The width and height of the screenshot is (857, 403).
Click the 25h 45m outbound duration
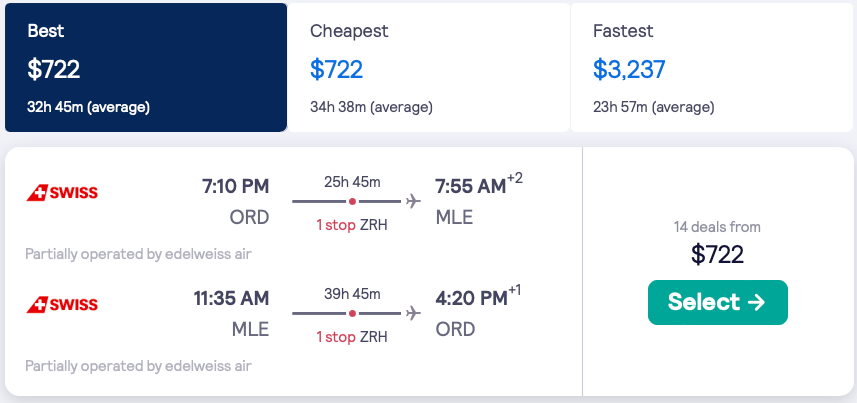point(352,182)
